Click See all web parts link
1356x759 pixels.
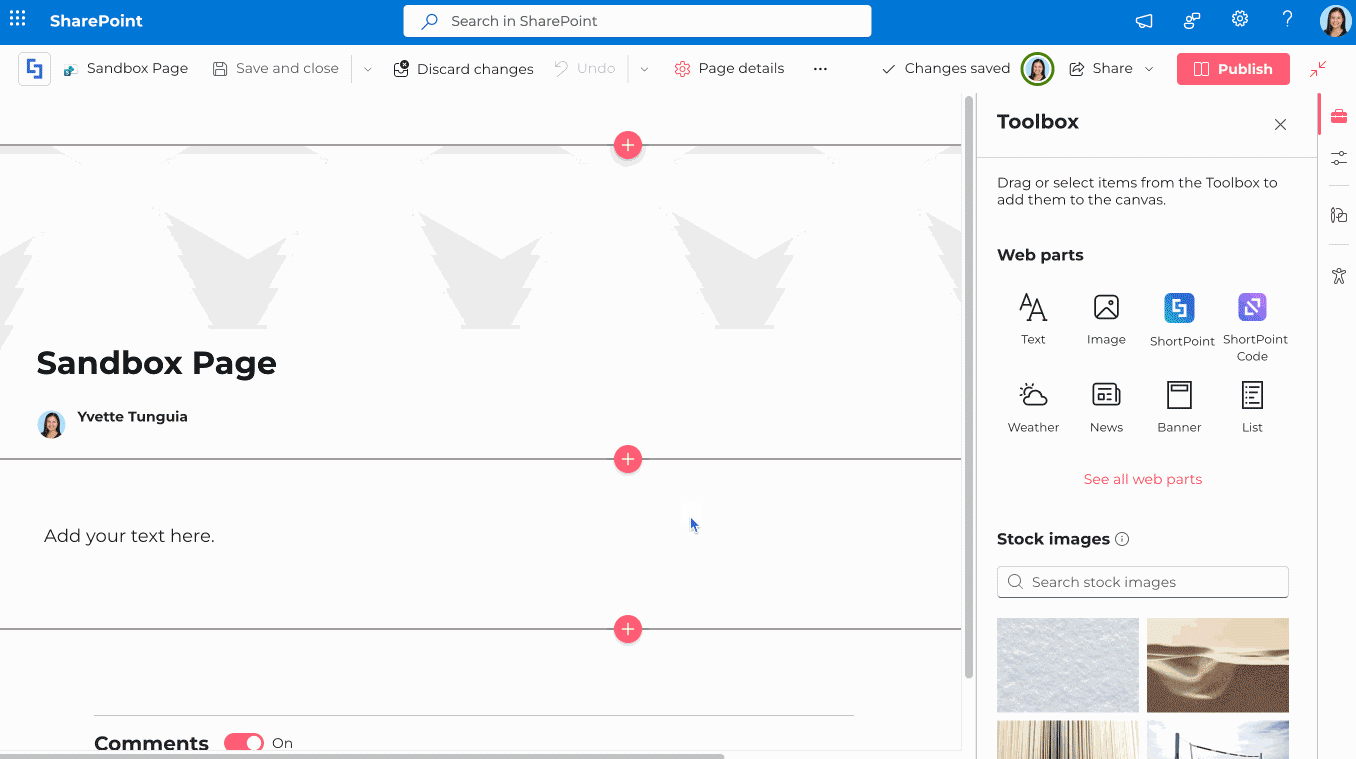click(x=1143, y=479)
